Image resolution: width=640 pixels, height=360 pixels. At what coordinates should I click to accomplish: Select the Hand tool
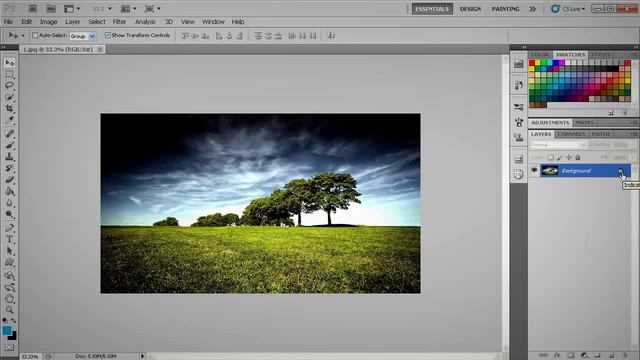coord(9,299)
